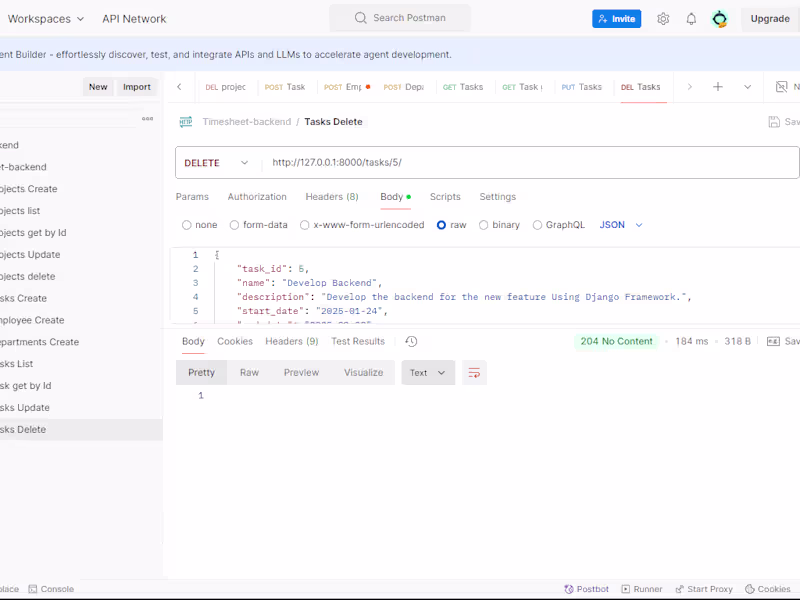Open the settings gear icon

663,19
